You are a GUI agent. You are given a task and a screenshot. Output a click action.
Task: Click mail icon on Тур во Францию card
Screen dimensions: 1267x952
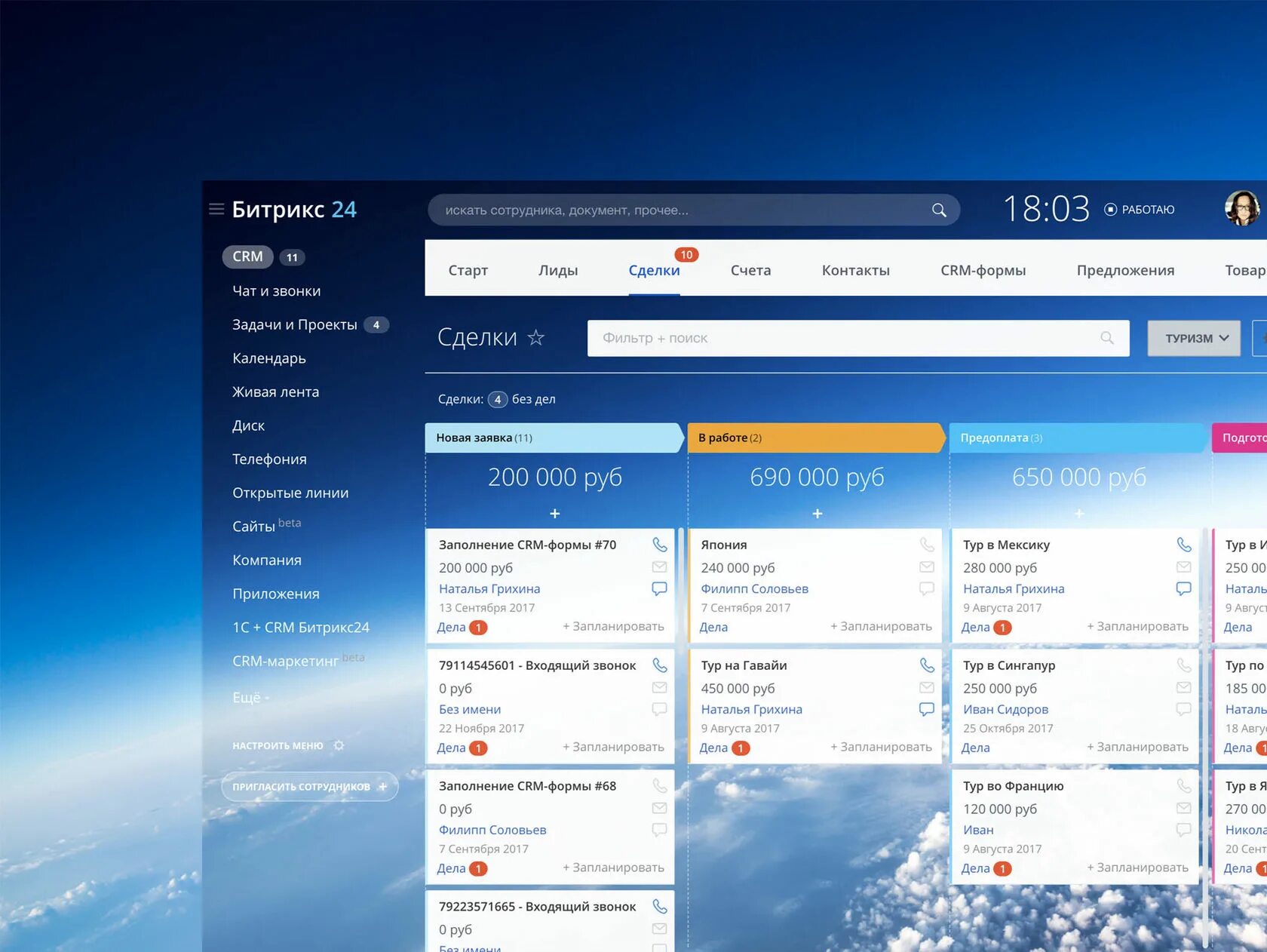(x=1184, y=808)
